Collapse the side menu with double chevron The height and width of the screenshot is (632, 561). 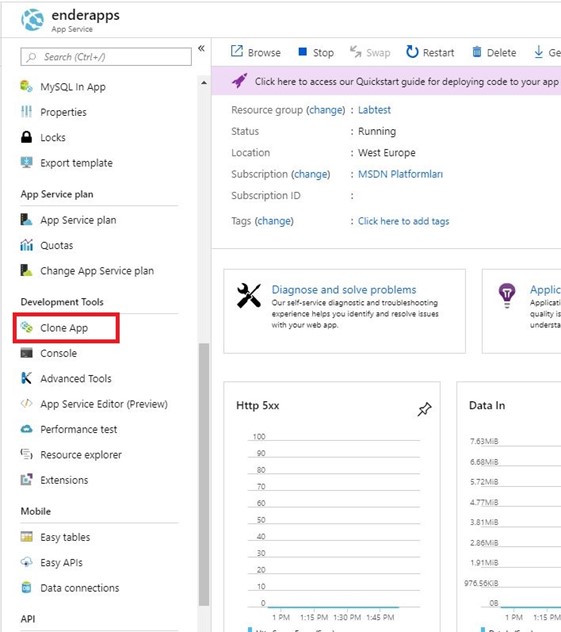tap(202, 48)
